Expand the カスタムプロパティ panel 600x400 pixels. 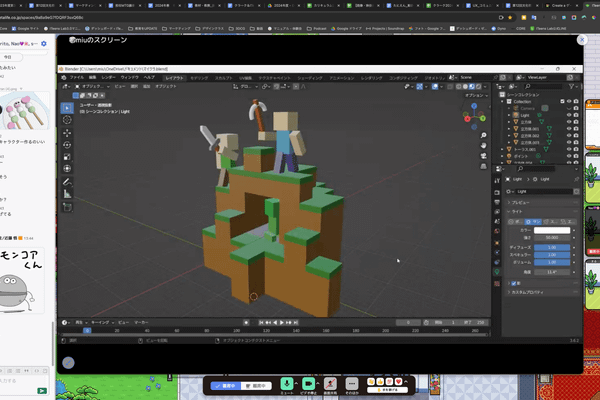(543, 292)
